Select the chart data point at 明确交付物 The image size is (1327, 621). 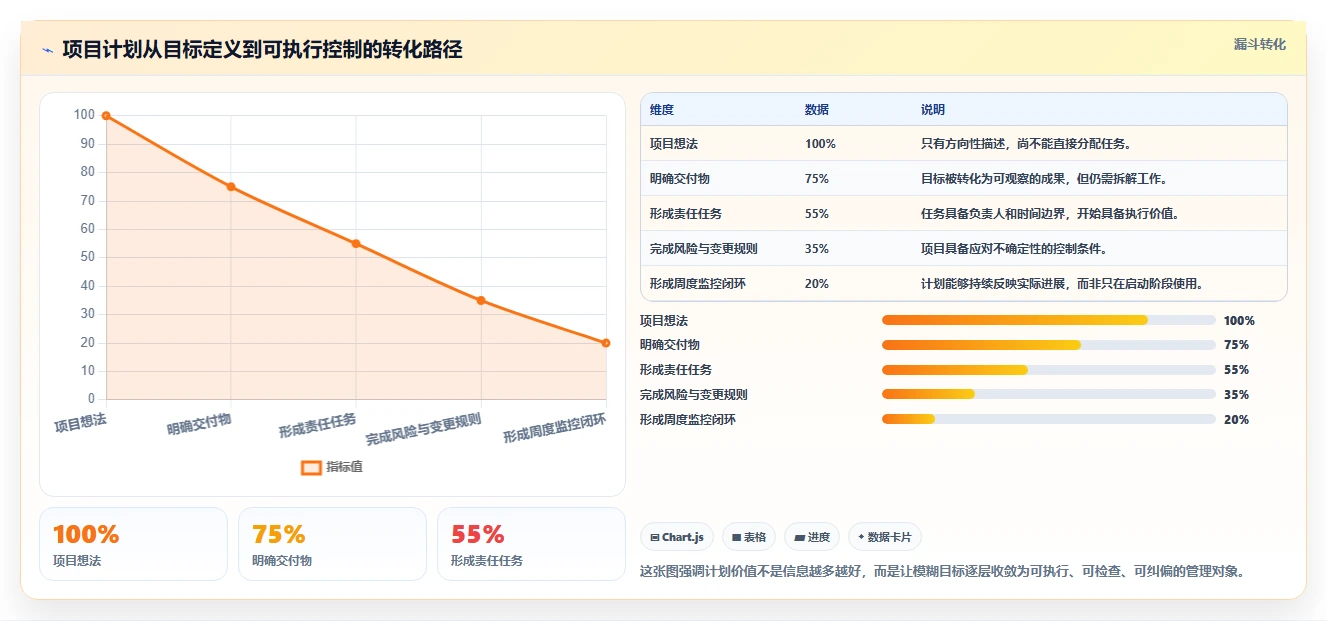tap(231, 187)
